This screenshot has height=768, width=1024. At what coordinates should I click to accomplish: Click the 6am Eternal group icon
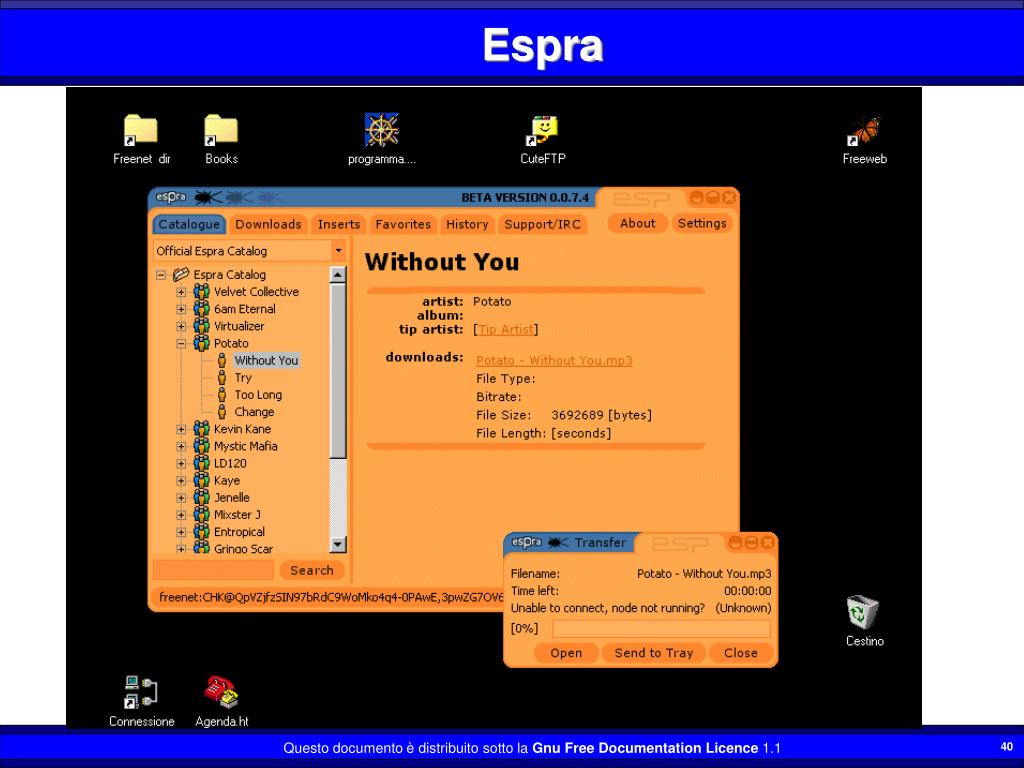pyautogui.click(x=202, y=309)
